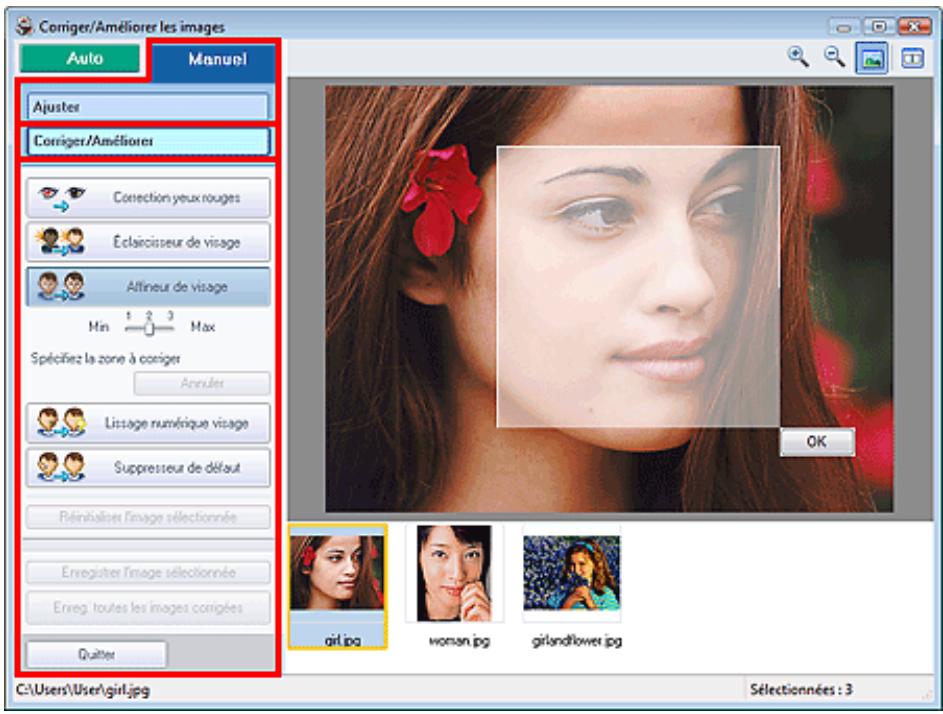943x714 pixels.
Task: Click the face brightener people icon
Action: pos(60,242)
